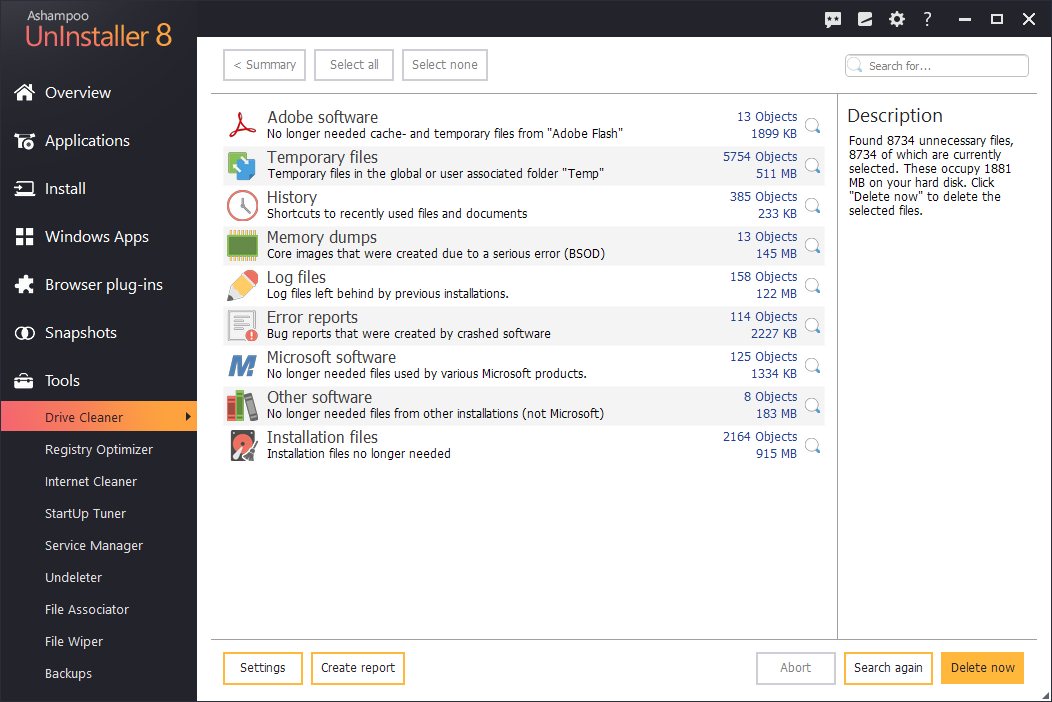
Task: View details magnifier for History
Action: point(812,205)
